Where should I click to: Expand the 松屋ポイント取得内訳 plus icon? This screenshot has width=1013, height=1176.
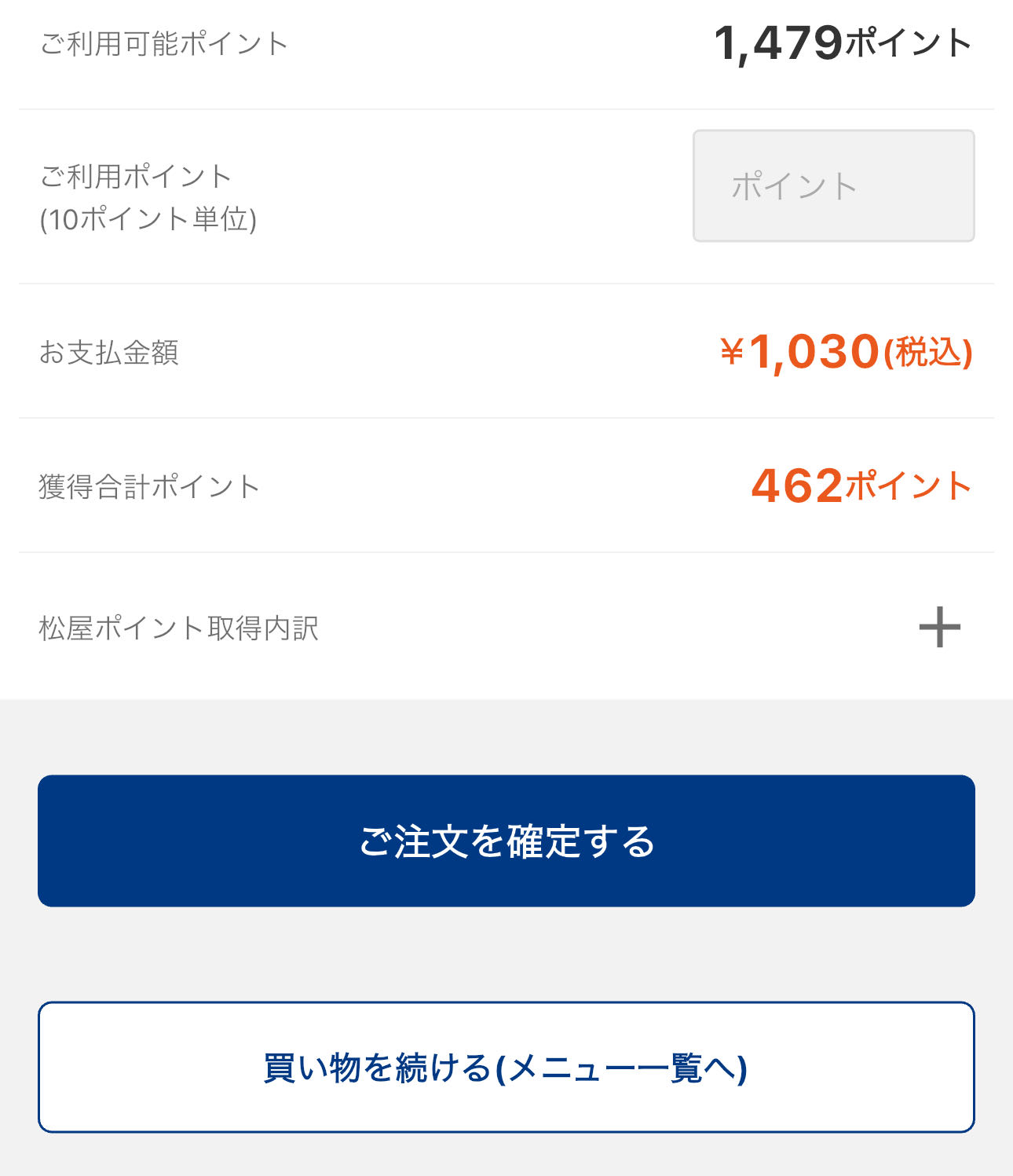939,627
